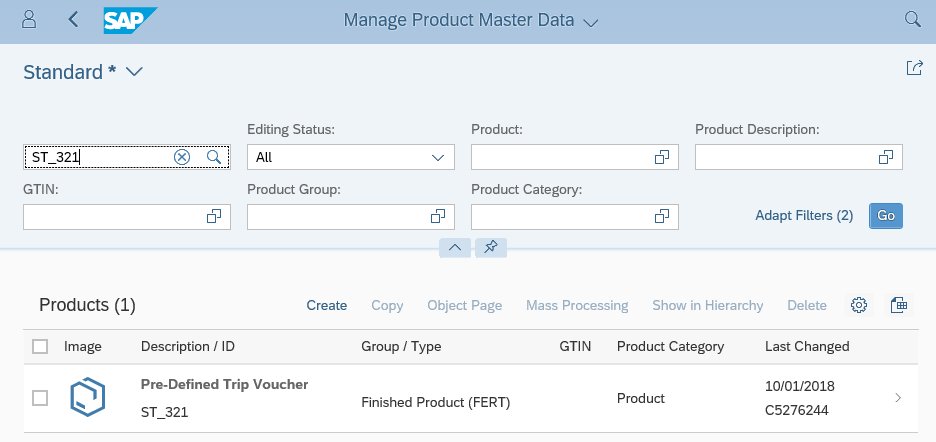
Task: Open table settings gear icon
Action: (x=858, y=305)
